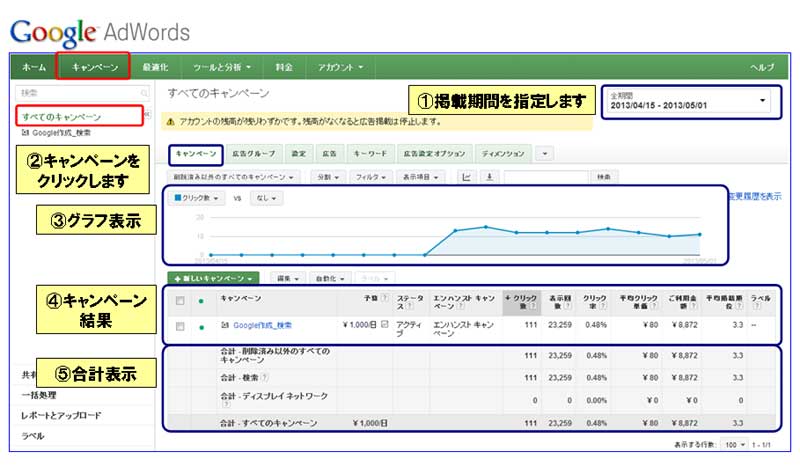
Task: Open the 自動化 dropdown
Action: (330, 279)
